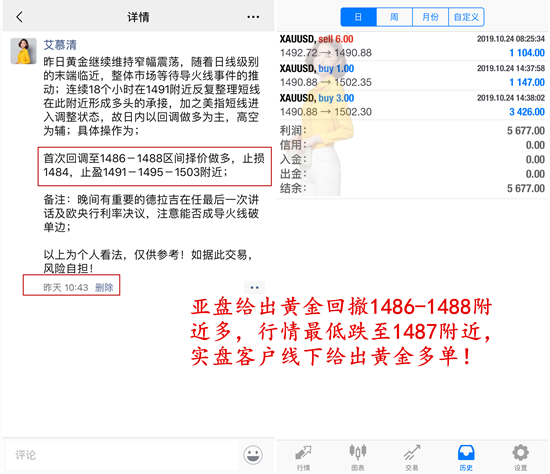
Task: Select the 利润 total 5 677.00
Action: point(525,131)
